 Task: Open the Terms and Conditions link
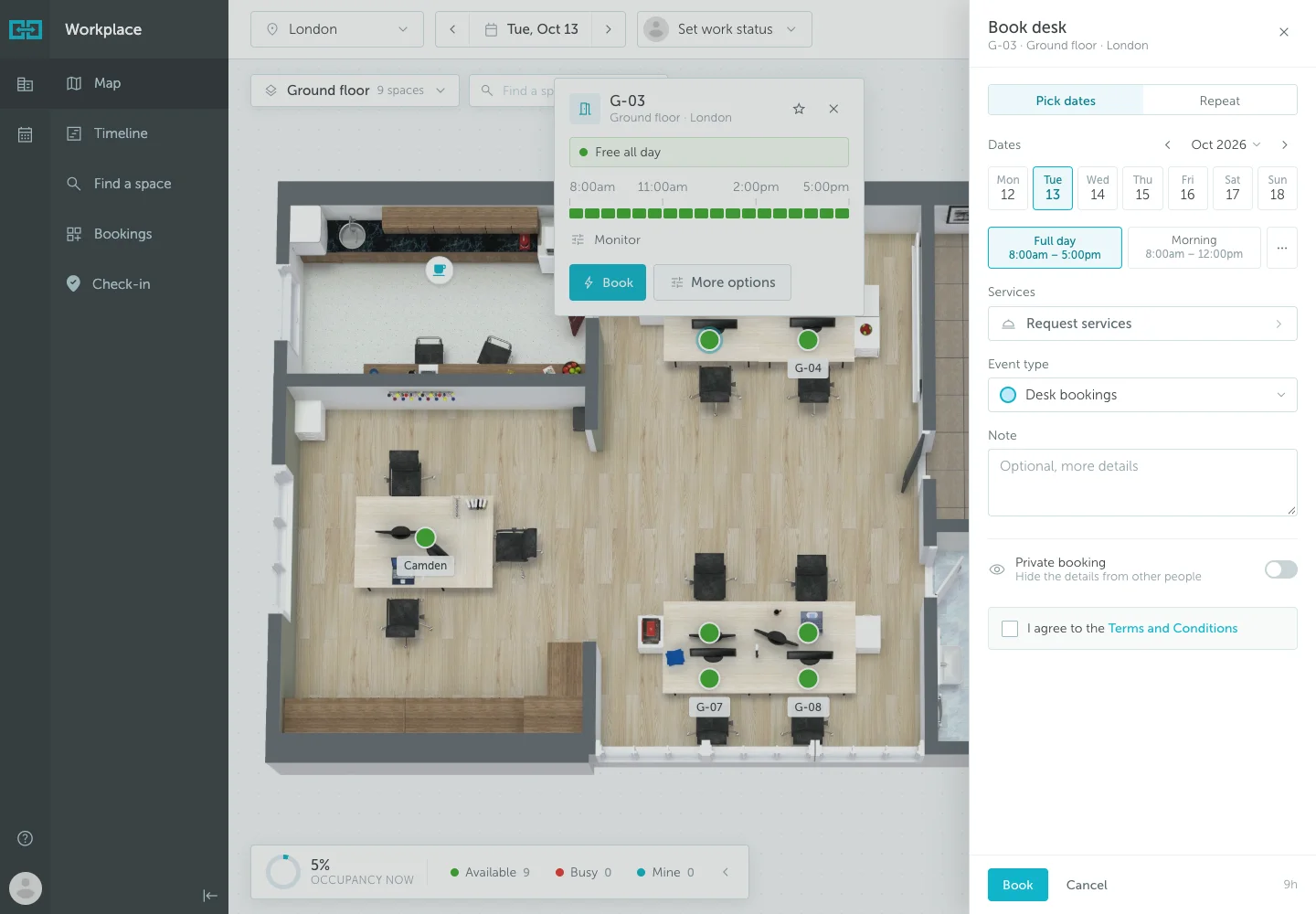[x=1173, y=629]
